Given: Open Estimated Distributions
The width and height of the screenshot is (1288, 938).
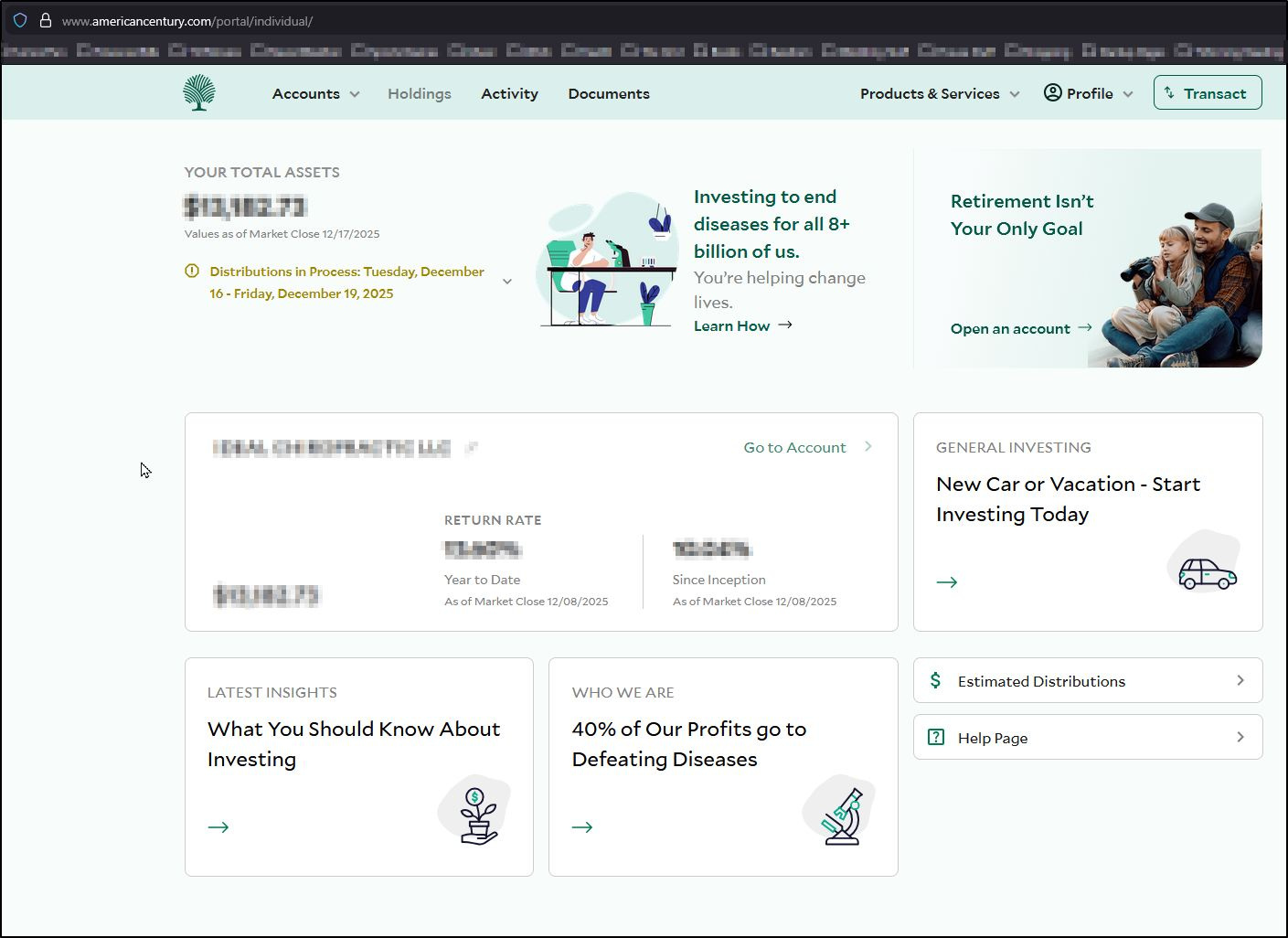Looking at the screenshot, I should pyautogui.click(x=1088, y=680).
